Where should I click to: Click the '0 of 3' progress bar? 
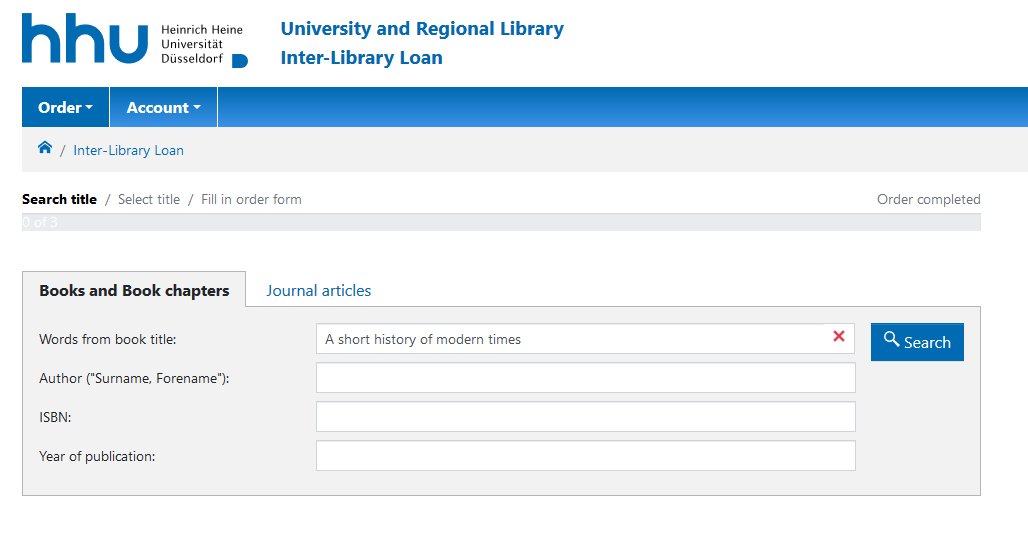pos(500,222)
